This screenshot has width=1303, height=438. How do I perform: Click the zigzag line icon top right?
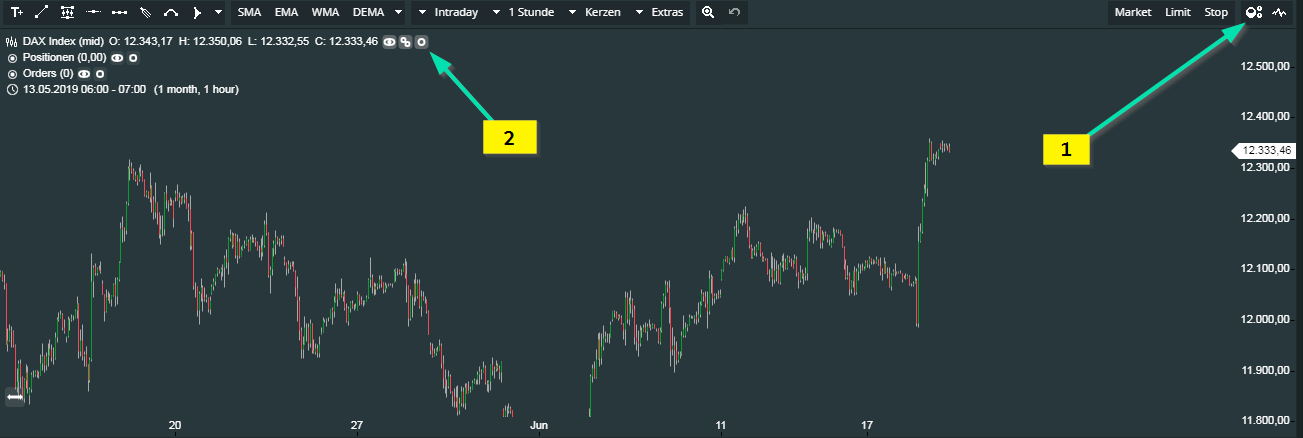click(x=1279, y=13)
